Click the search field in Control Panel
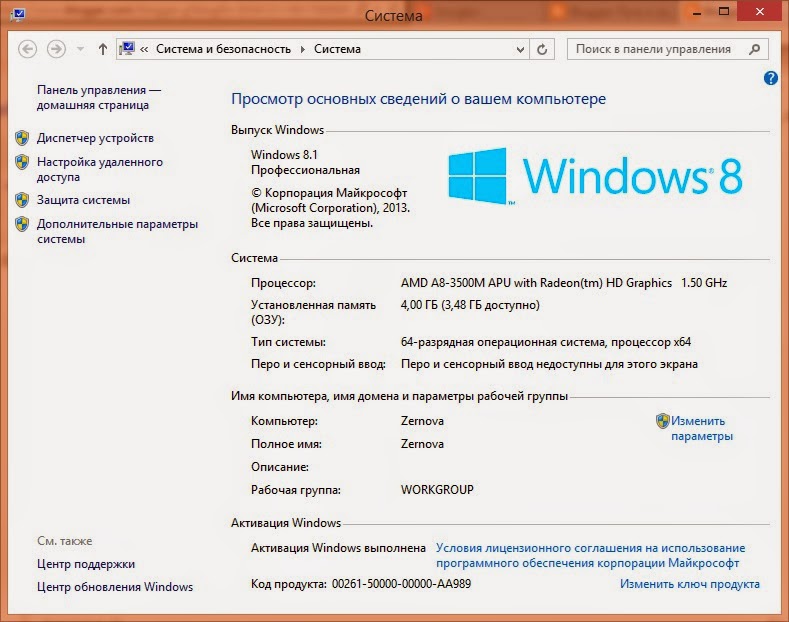Screen dimensions: 789x622 pyautogui.click(x=667, y=49)
